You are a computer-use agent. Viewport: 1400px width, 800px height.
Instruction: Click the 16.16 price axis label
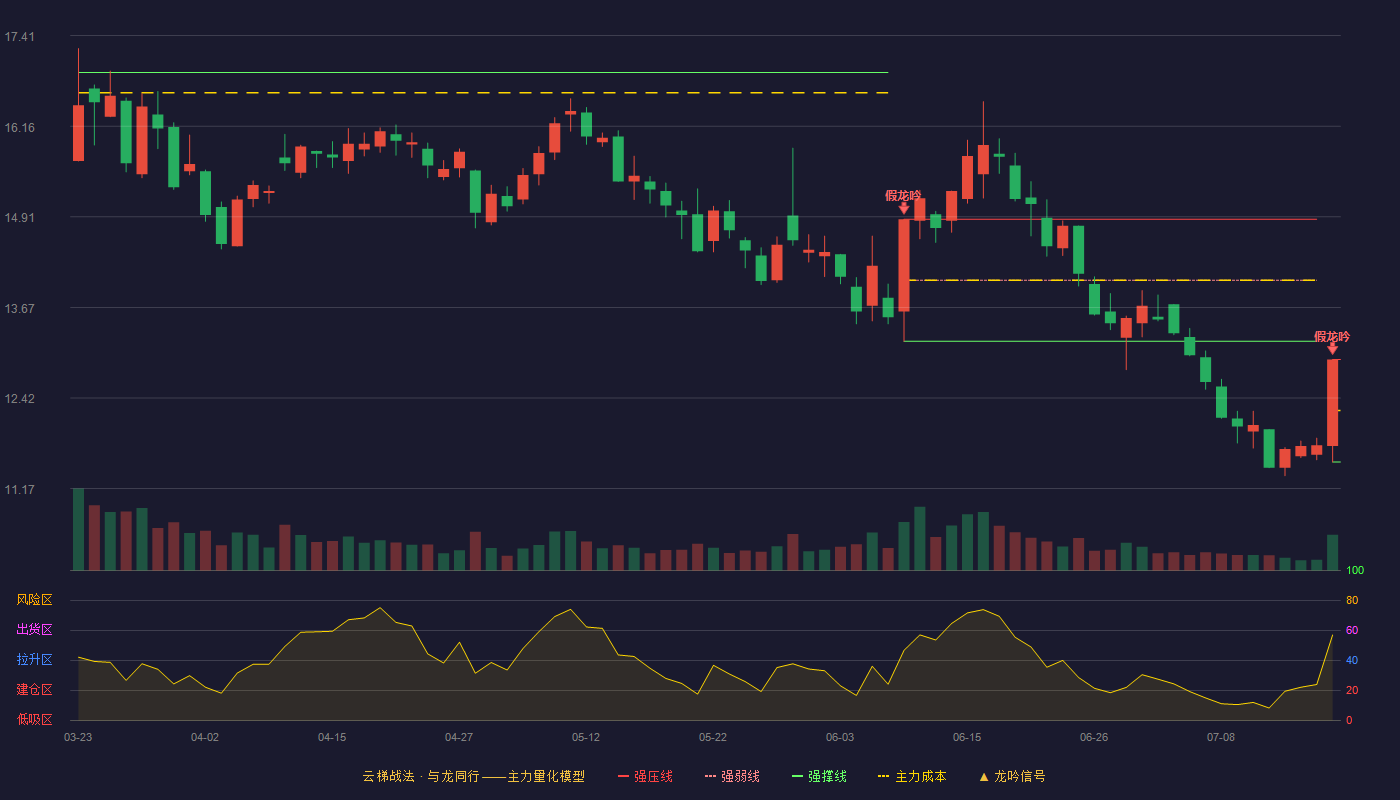pyautogui.click(x=19, y=128)
